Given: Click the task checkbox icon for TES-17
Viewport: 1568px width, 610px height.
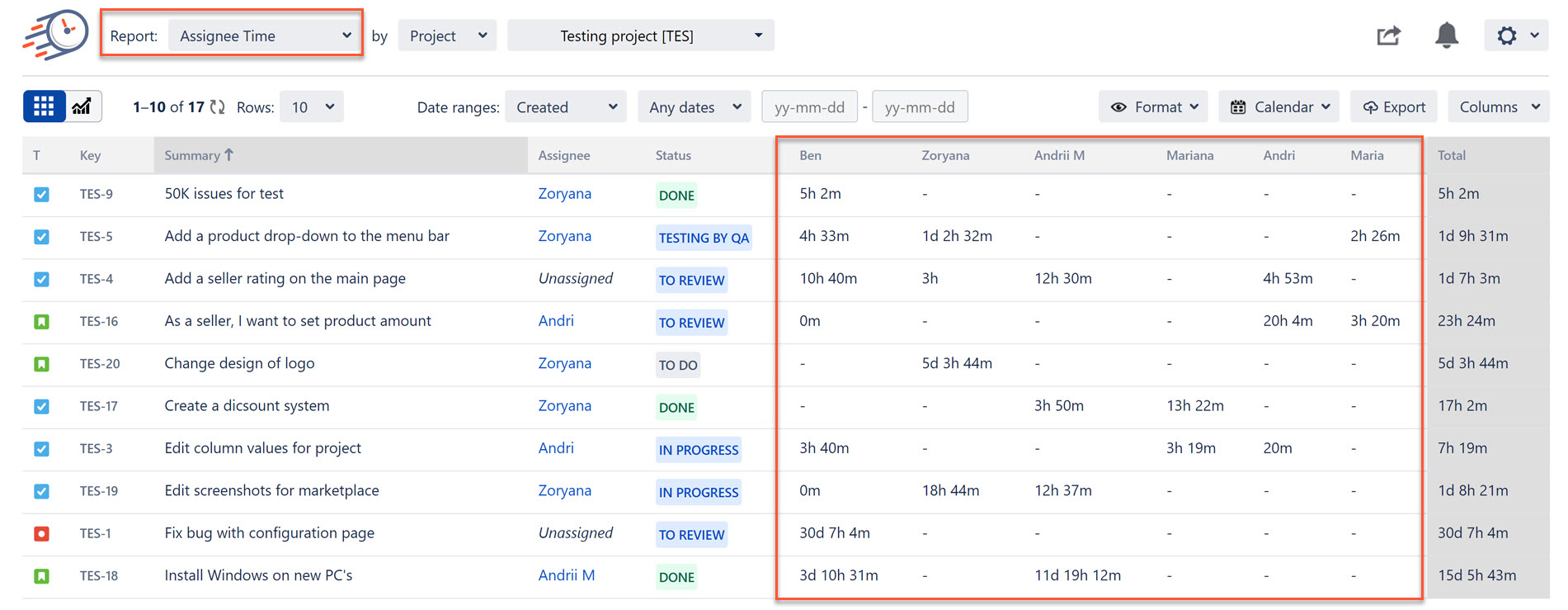Looking at the screenshot, I should [x=41, y=407].
